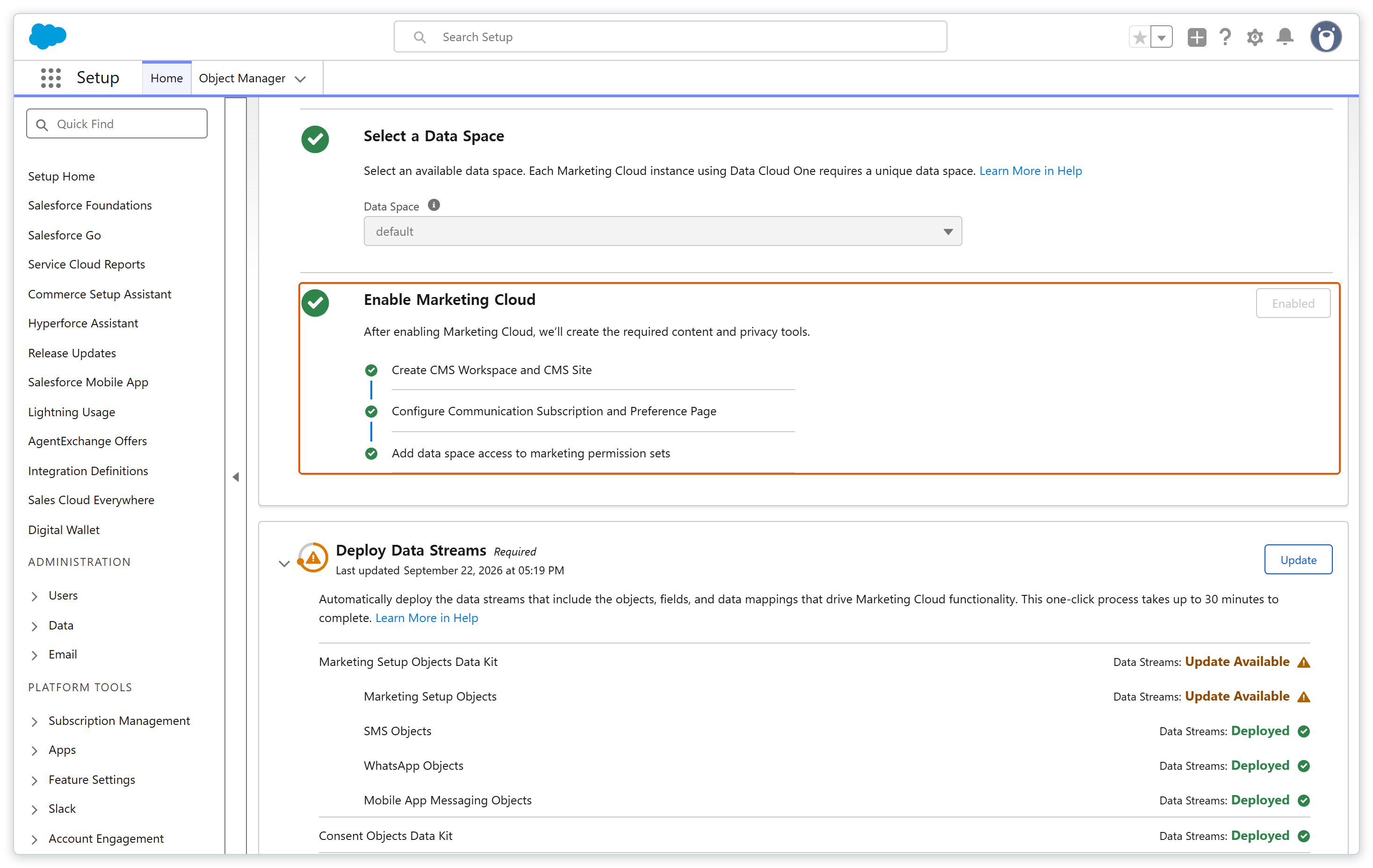Image resolution: width=1373 pixels, height=868 pixels.
Task: Click deployed check icon for SMS Objects
Action: (1303, 731)
